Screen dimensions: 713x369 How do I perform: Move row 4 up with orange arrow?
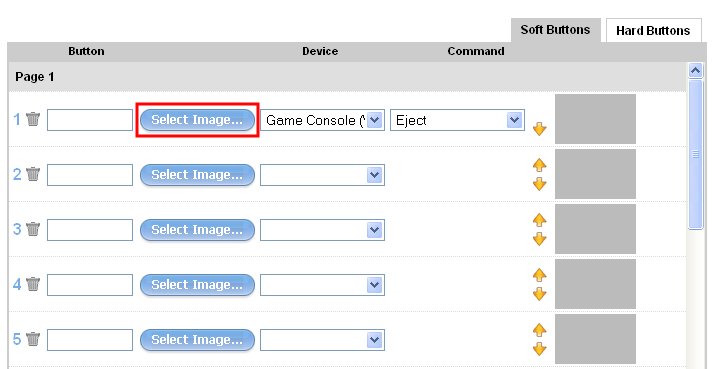(539, 275)
